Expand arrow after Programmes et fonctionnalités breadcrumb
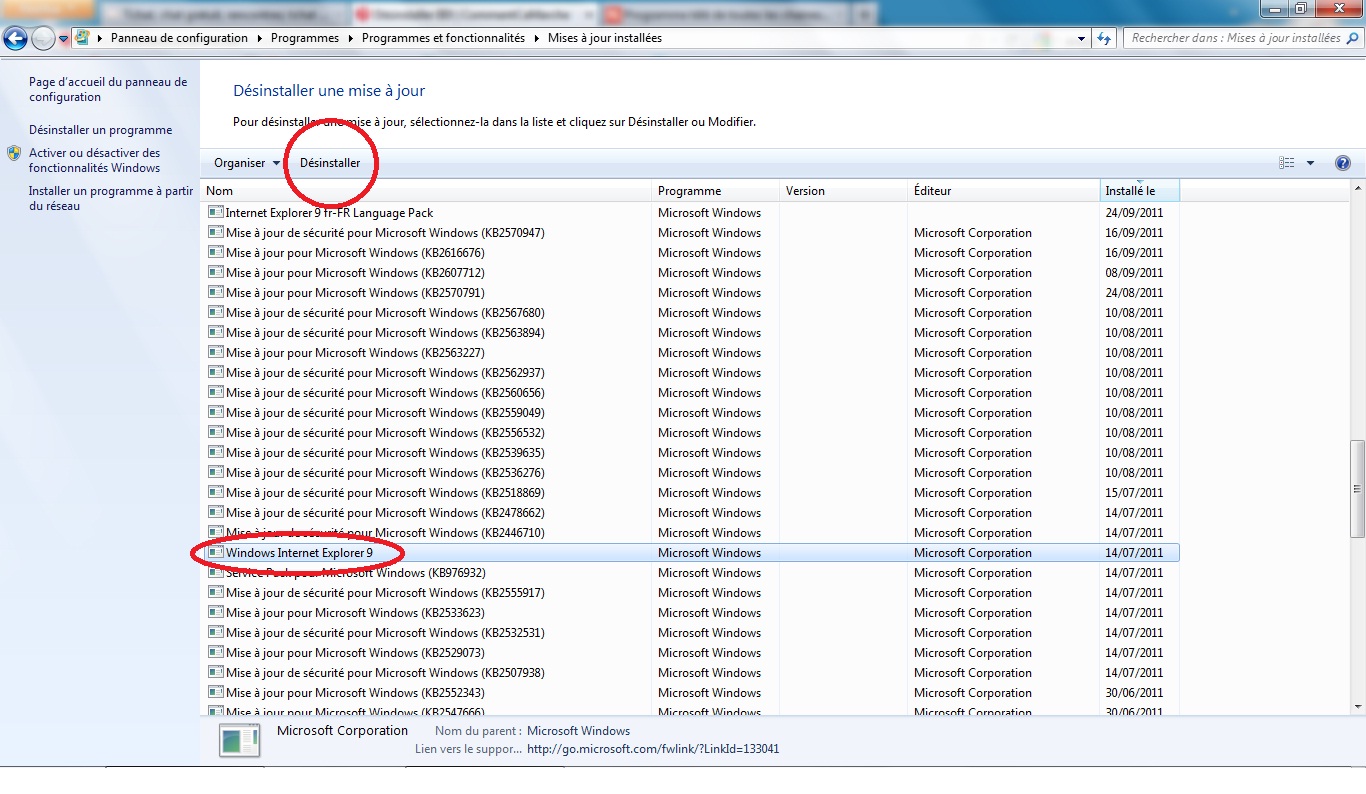Image resolution: width=1366 pixels, height=794 pixels. click(536, 38)
